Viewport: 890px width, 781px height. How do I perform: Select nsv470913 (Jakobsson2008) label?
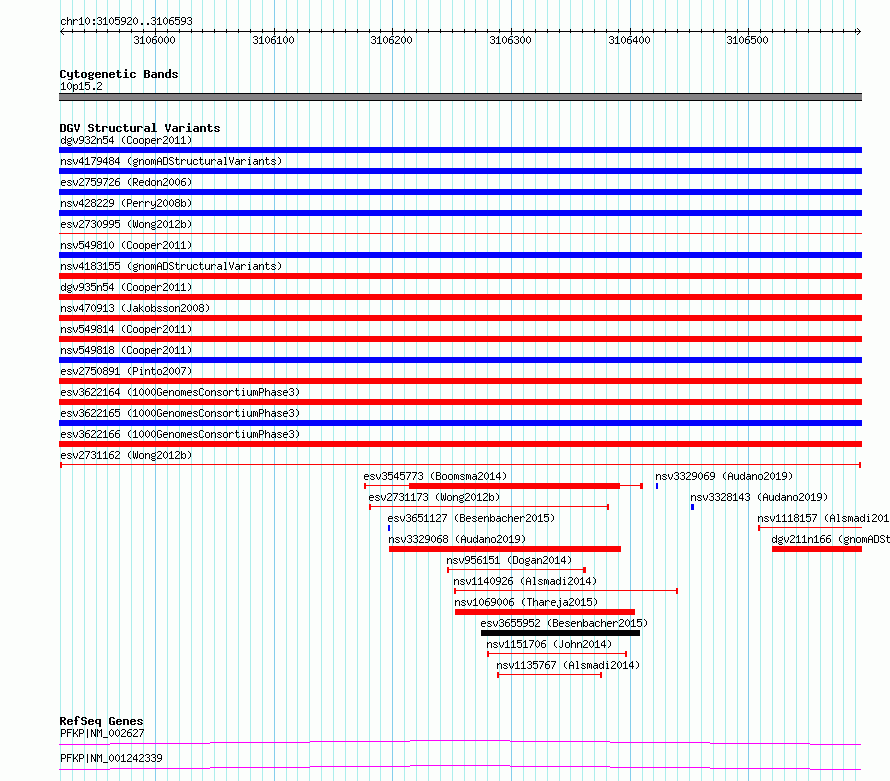pyautogui.click(x=135, y=308)
